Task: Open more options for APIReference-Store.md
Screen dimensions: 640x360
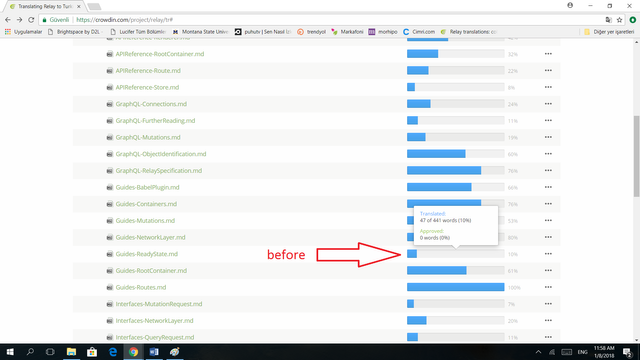Action: point(548,87)
